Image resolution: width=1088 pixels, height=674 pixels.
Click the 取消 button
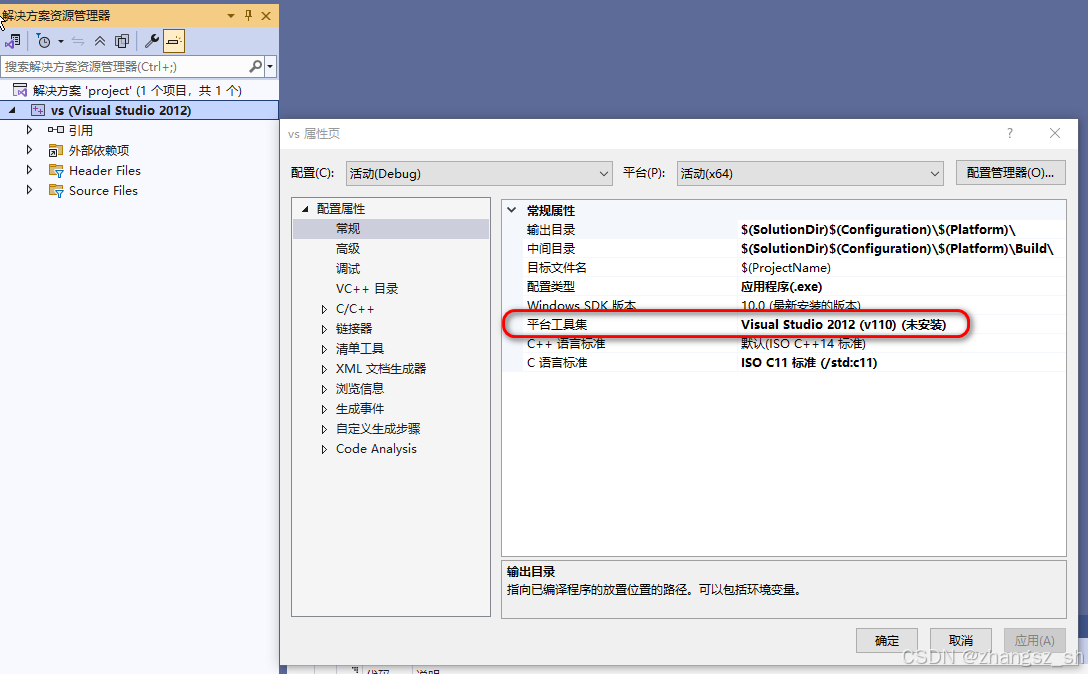pos(960,641)
